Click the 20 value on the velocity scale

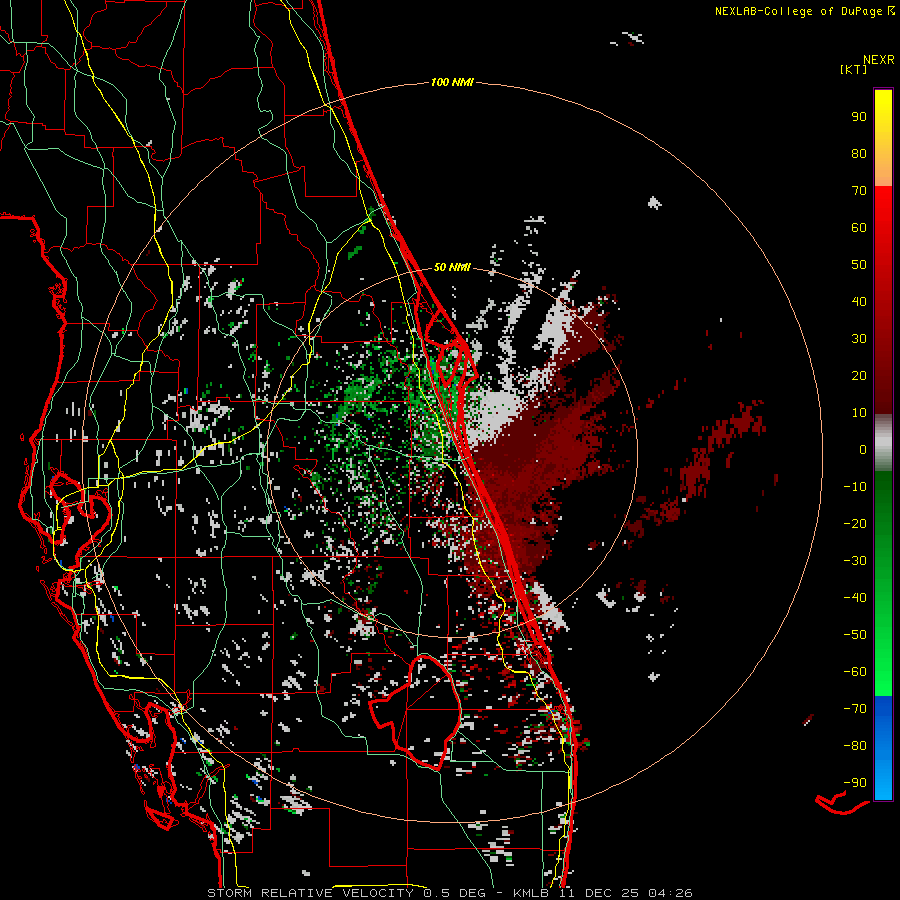(859, 375)
